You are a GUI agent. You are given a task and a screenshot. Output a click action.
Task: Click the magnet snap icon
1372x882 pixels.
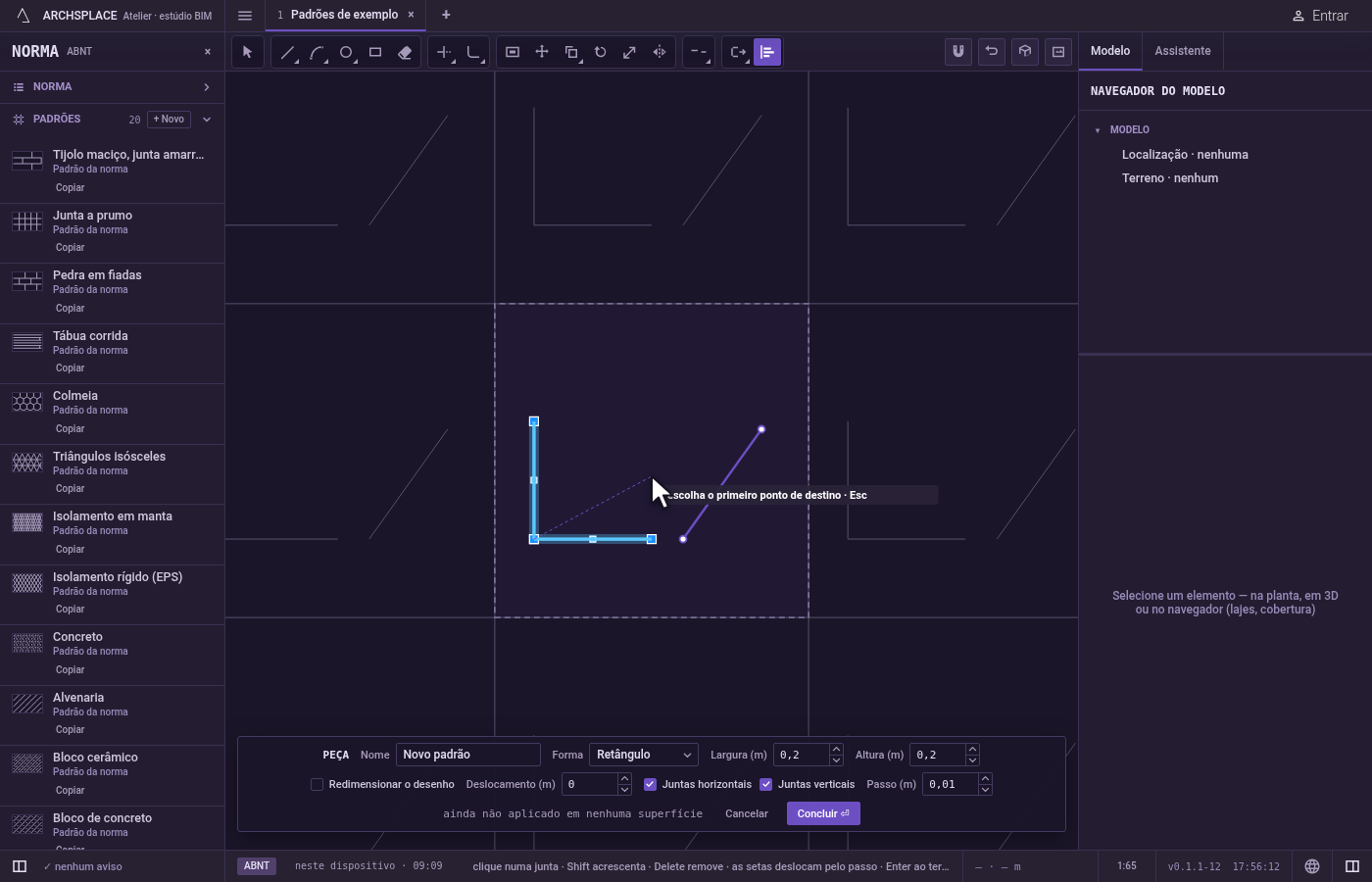point(958,51)
